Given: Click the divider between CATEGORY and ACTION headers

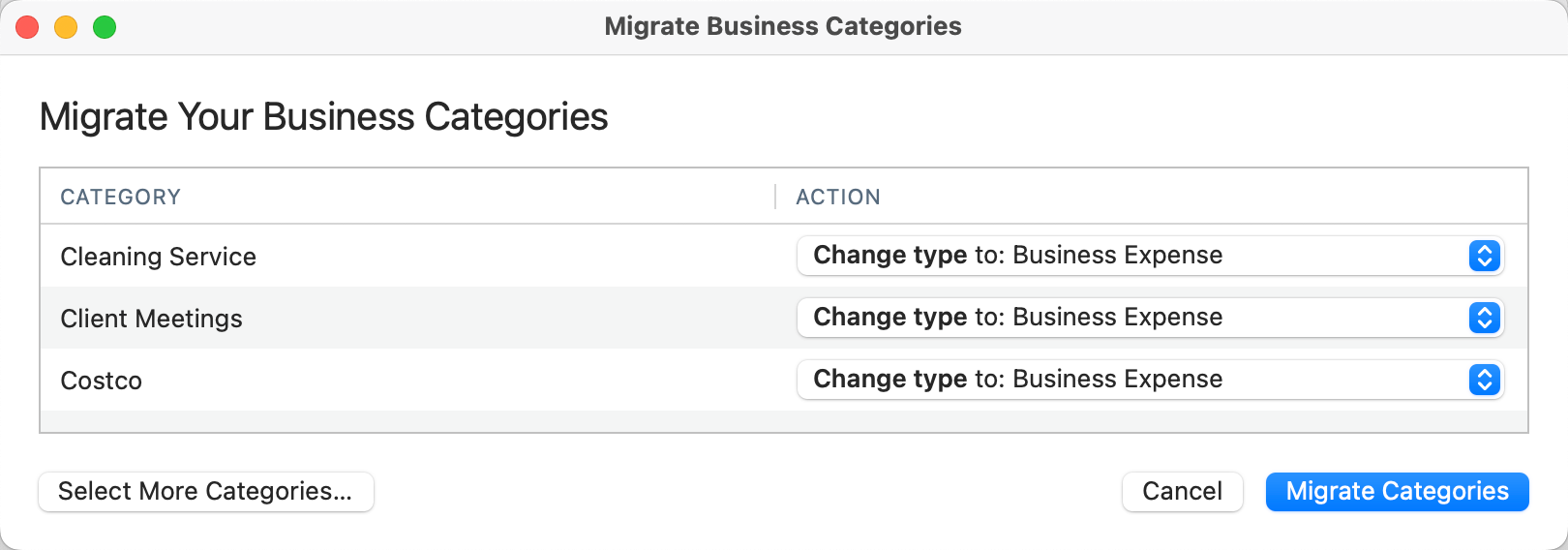Looking at the screenshot, I should (775, 197).
